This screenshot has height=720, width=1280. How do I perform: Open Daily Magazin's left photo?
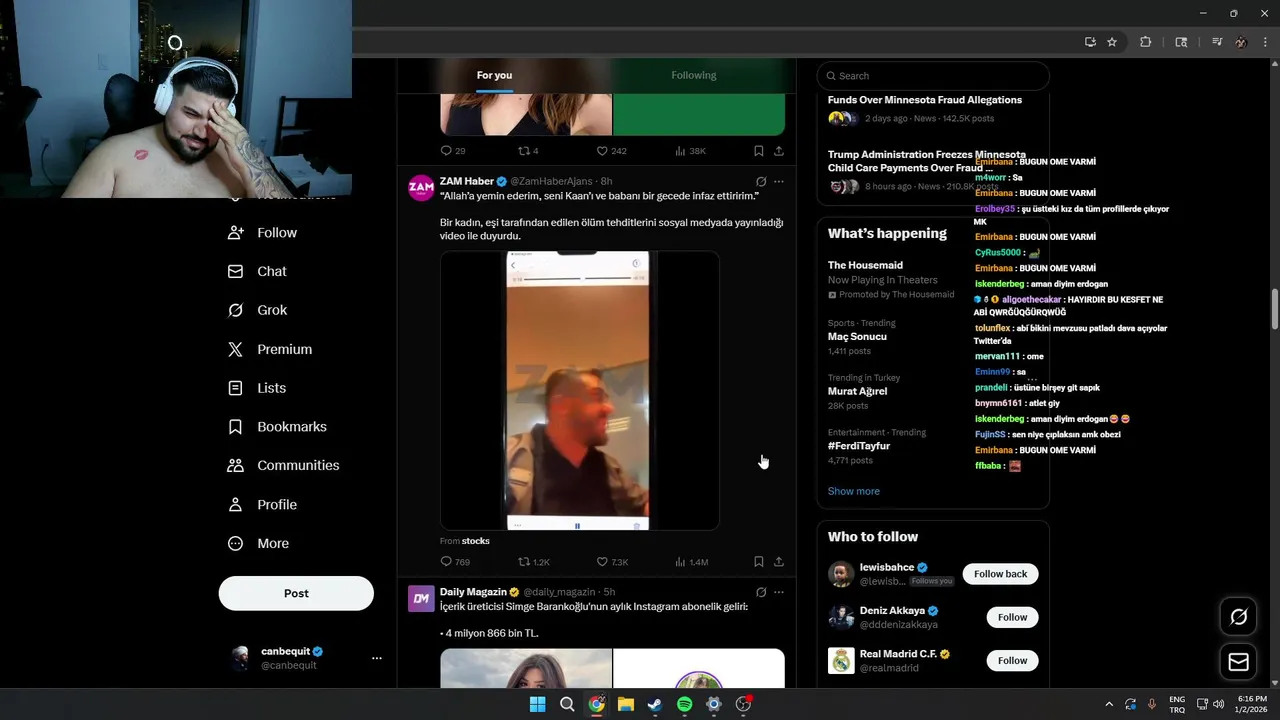526,668
